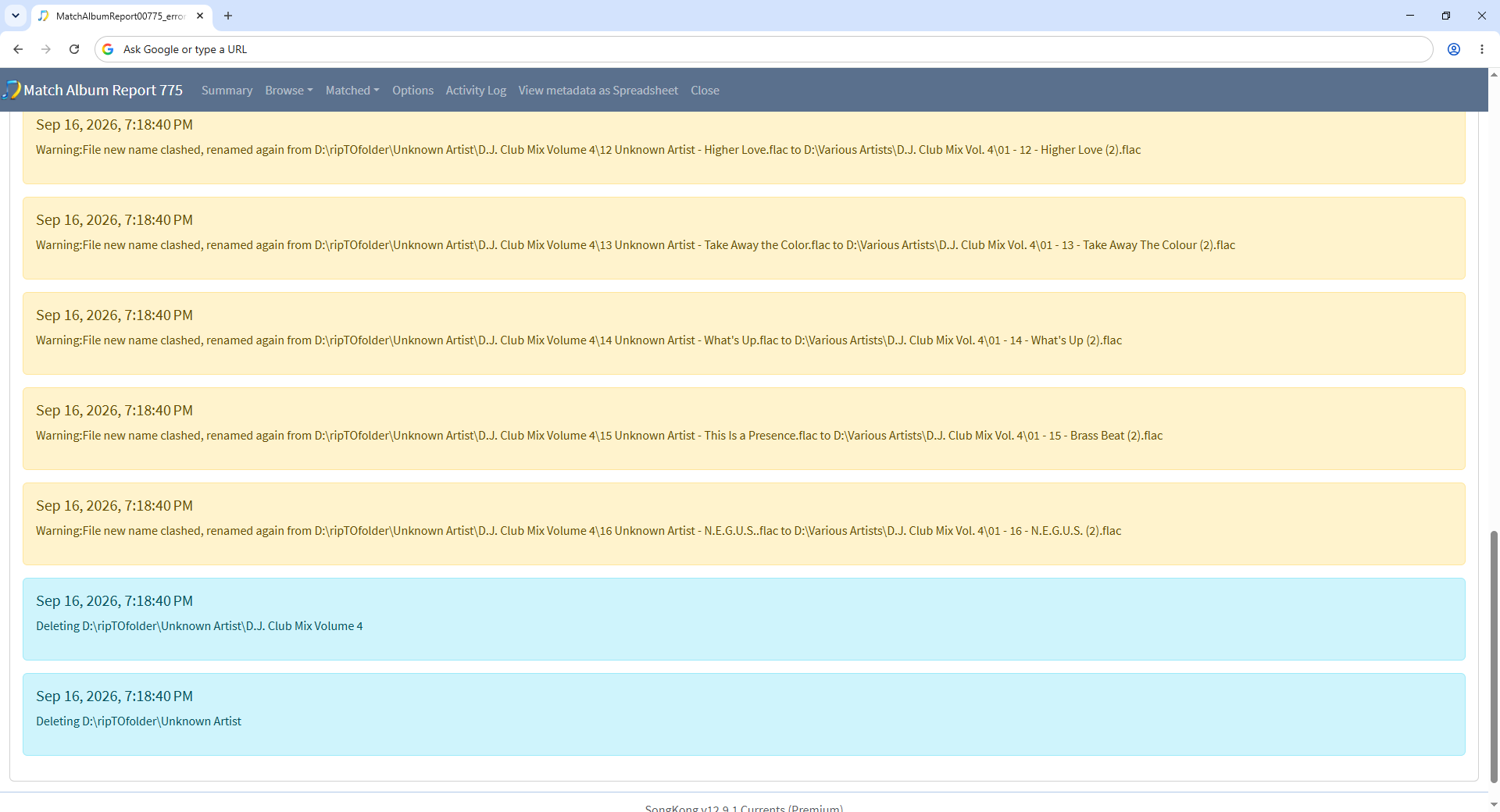This screenshot has height=812, width=1500.
Task: Restore down the browser window
Action: [x=1446, y=16]
